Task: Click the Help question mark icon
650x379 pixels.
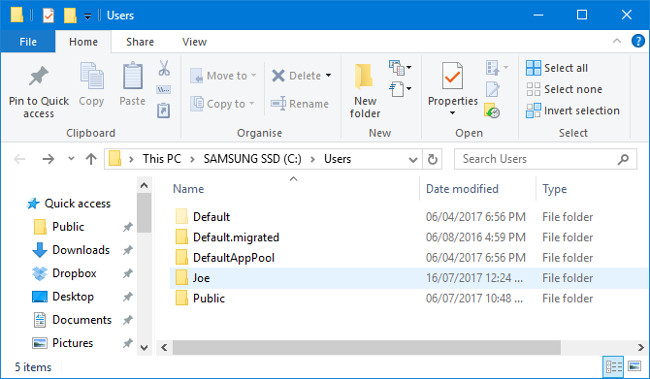Action: (638, 41)
